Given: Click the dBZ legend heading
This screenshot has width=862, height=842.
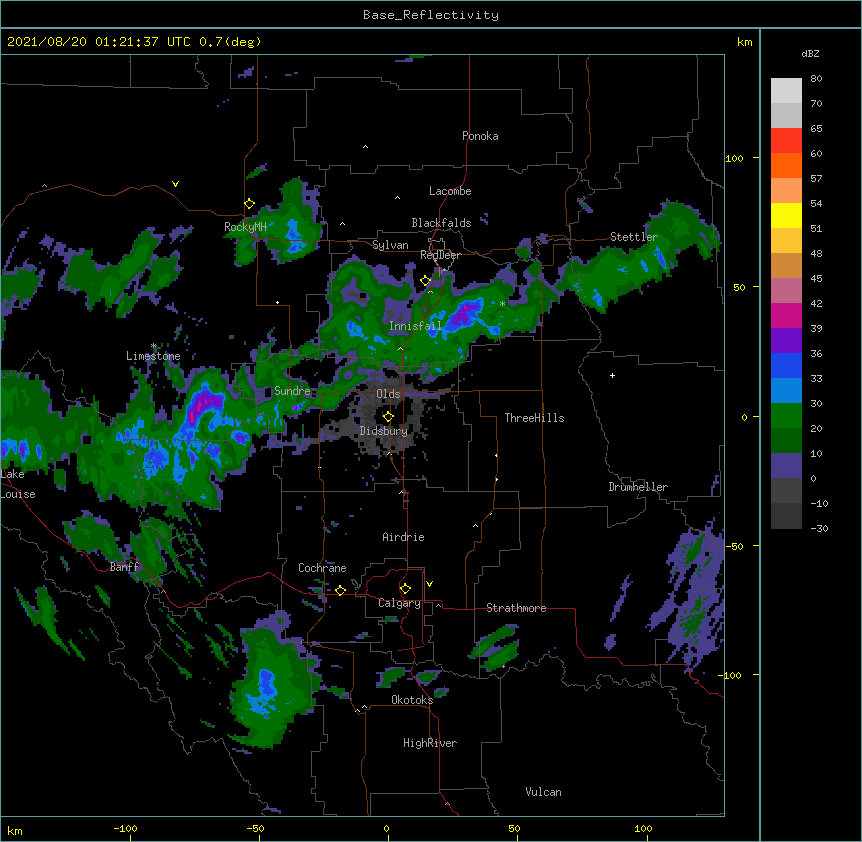Looking at the screenshot, I should (x=810, y=53).
